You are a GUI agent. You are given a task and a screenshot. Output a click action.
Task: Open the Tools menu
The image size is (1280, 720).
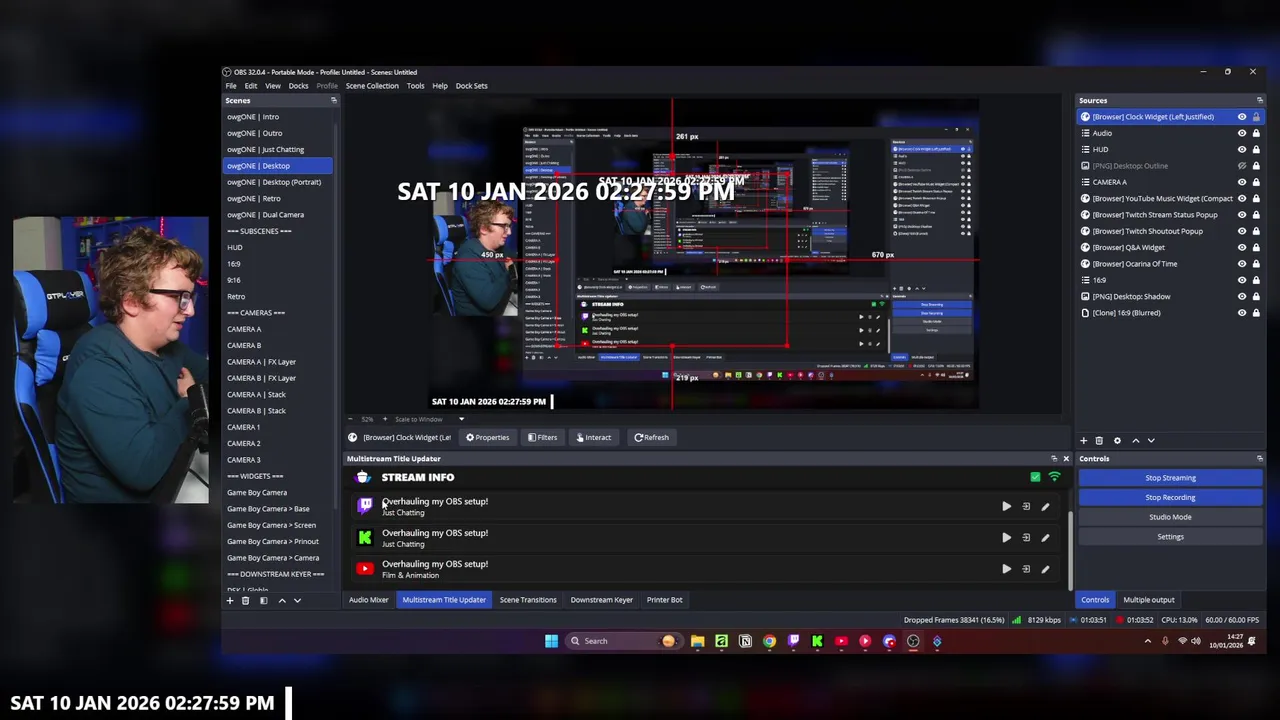coord(415,86)
